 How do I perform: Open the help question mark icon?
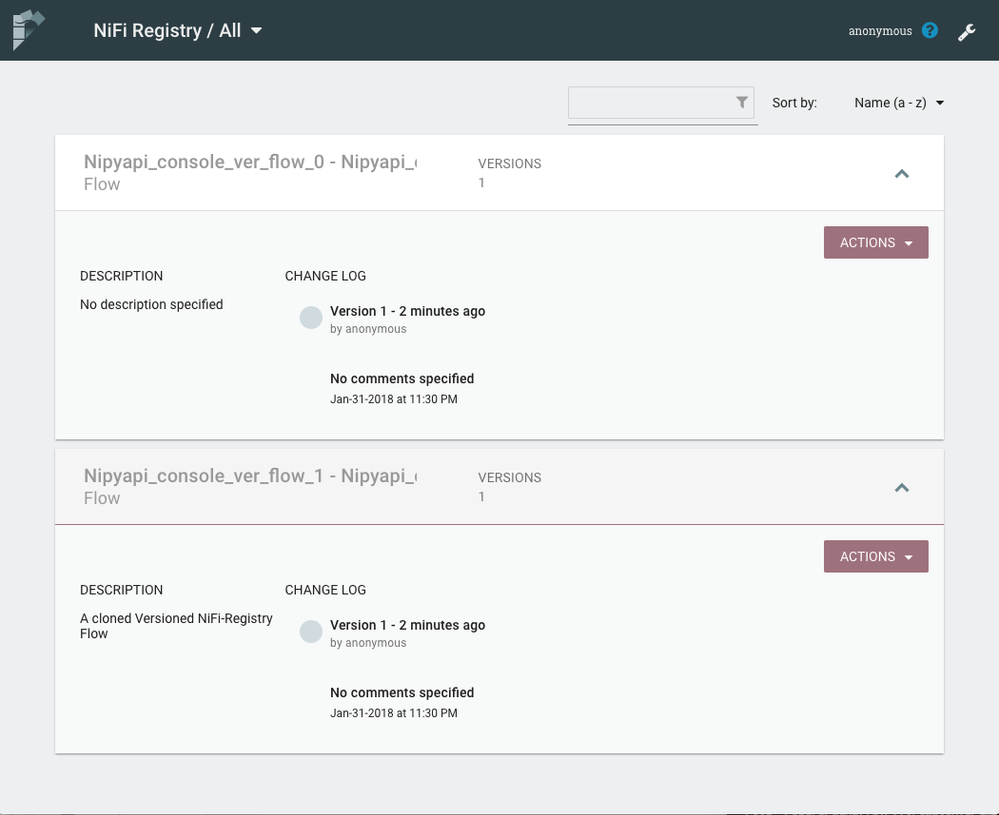coord(930,31)
